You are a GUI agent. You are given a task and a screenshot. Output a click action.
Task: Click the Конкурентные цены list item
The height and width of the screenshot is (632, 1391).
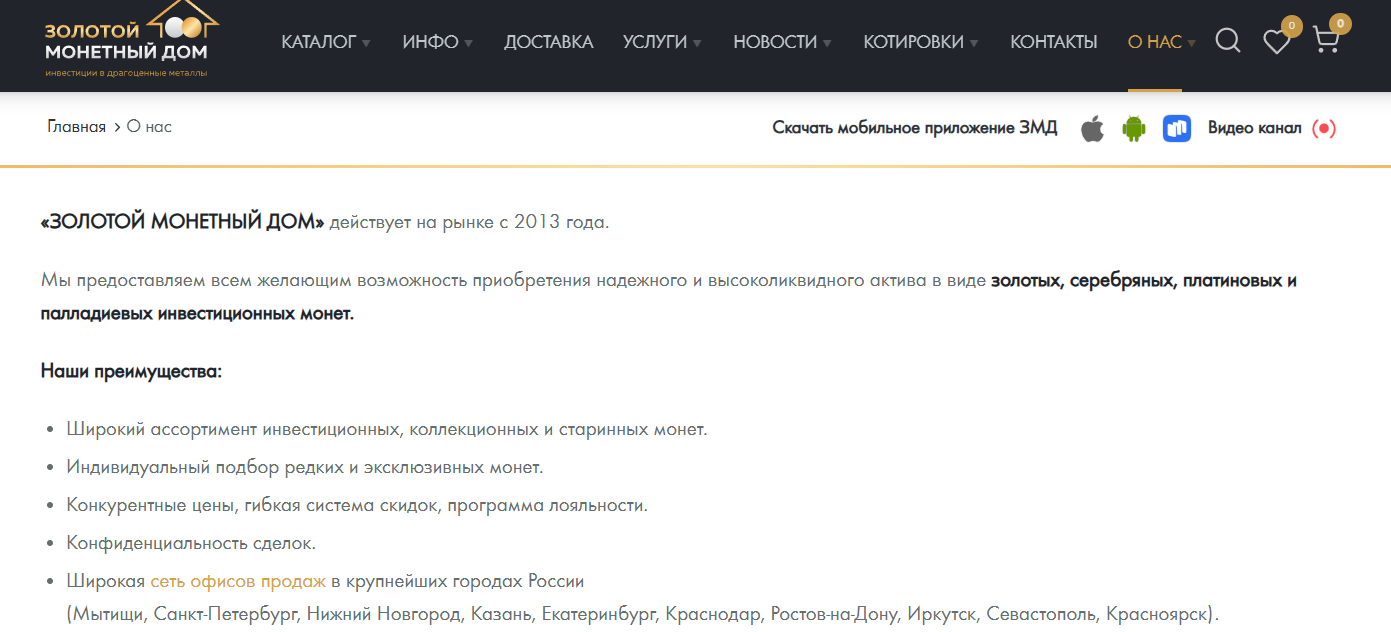357,505
